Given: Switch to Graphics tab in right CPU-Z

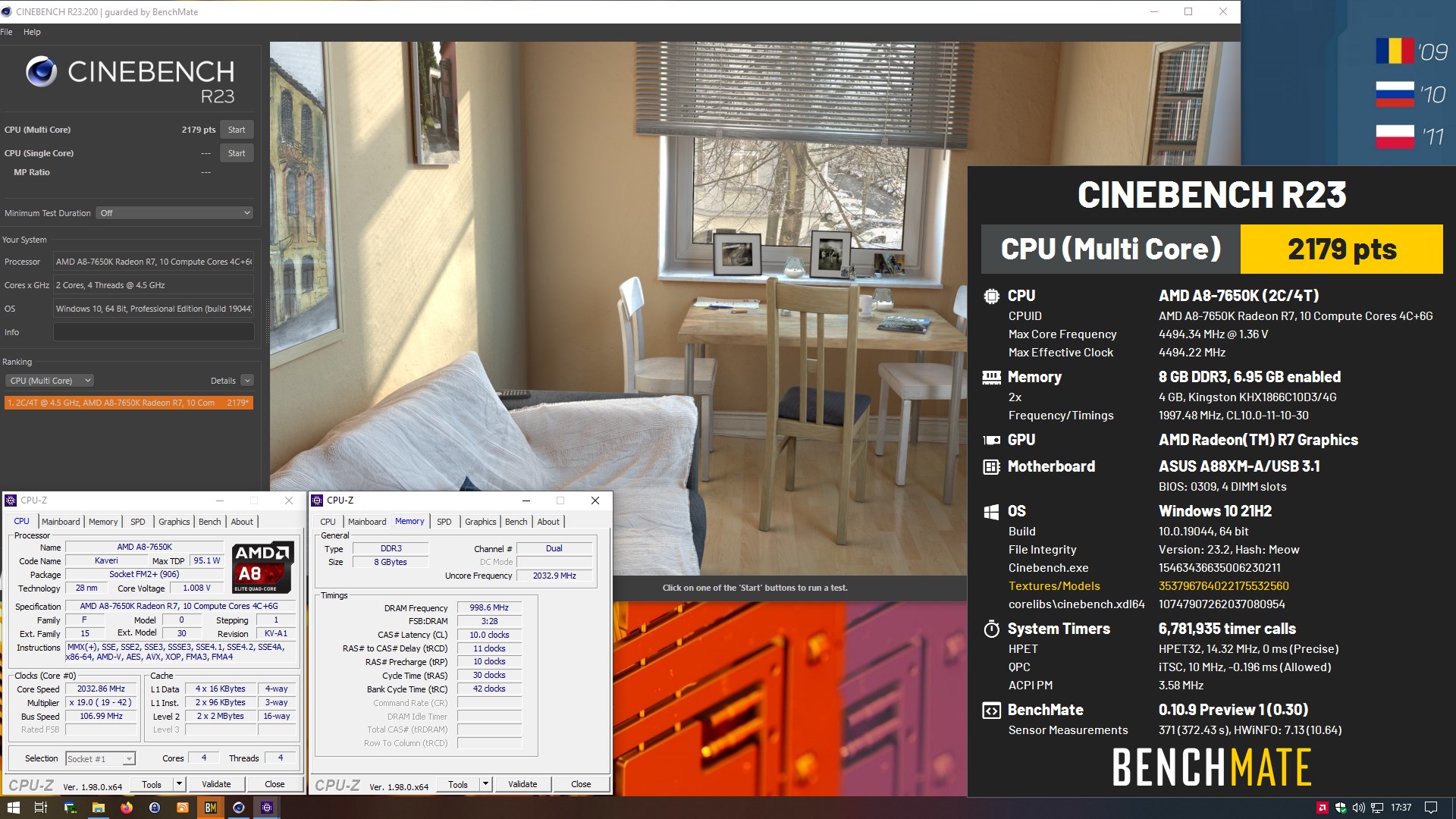Looking at the screenshot, I should click(x=480, y=522).
